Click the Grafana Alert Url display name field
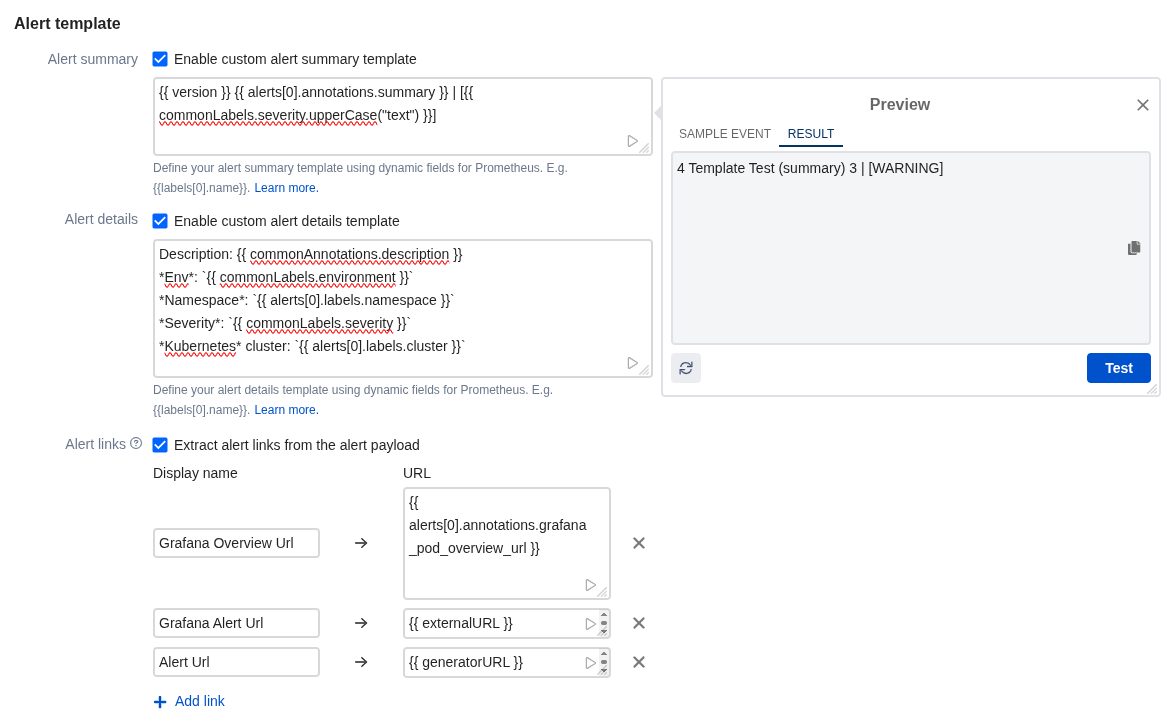This screenshot has width=1166, height=724. [x=236, y=623]
